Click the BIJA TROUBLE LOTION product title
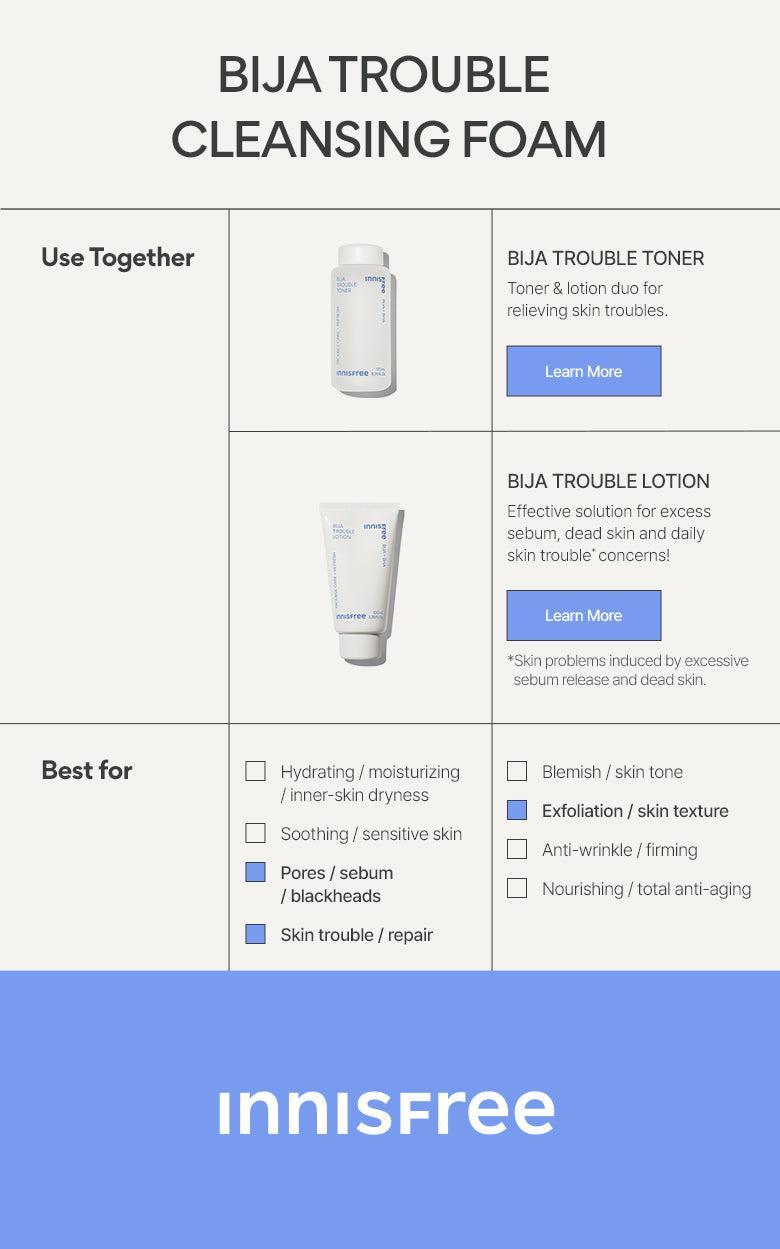The width and height of the screenshot is (780, 1249). tap(608, 481)
